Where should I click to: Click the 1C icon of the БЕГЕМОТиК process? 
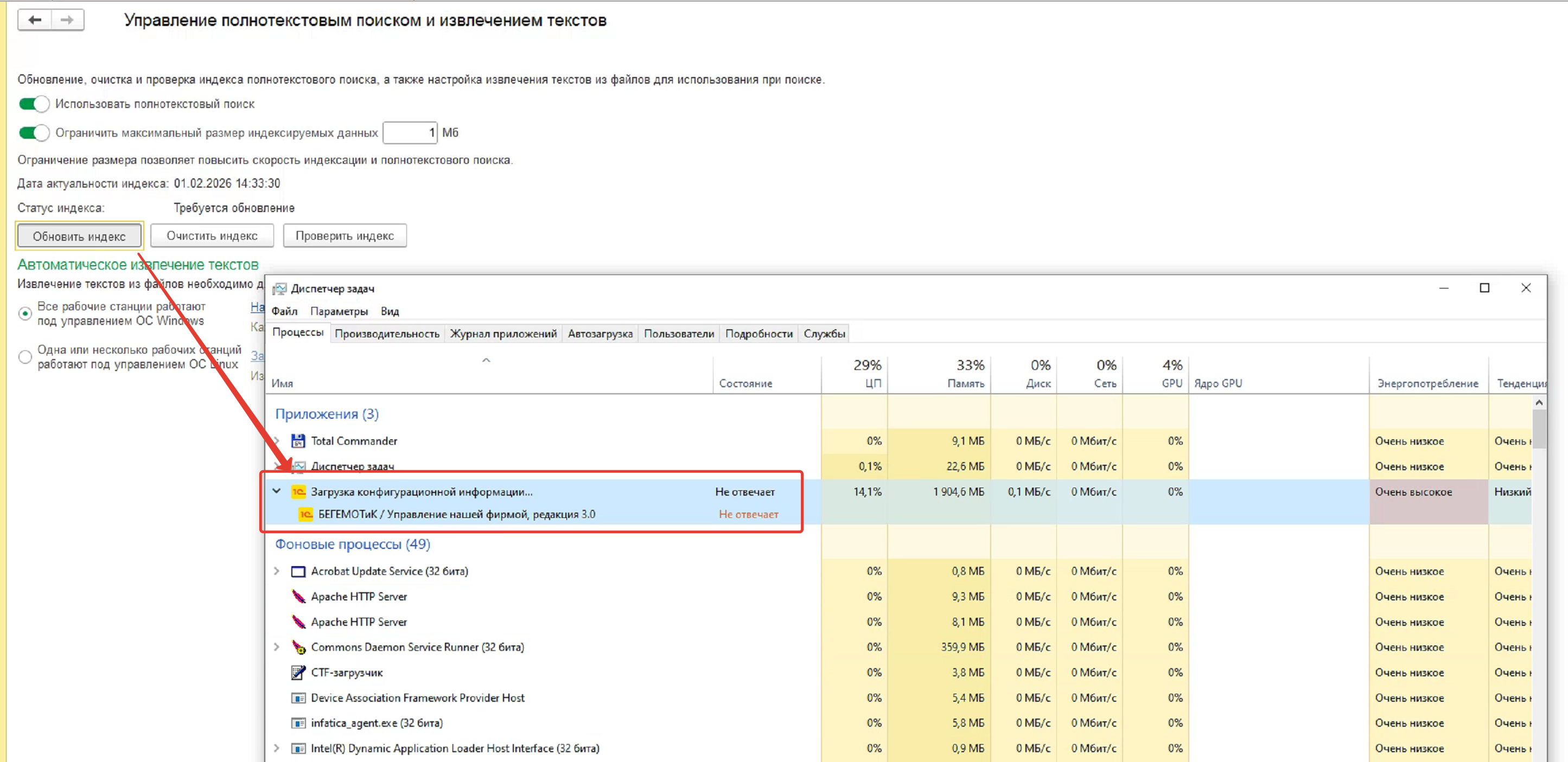[x=305, y=514]
